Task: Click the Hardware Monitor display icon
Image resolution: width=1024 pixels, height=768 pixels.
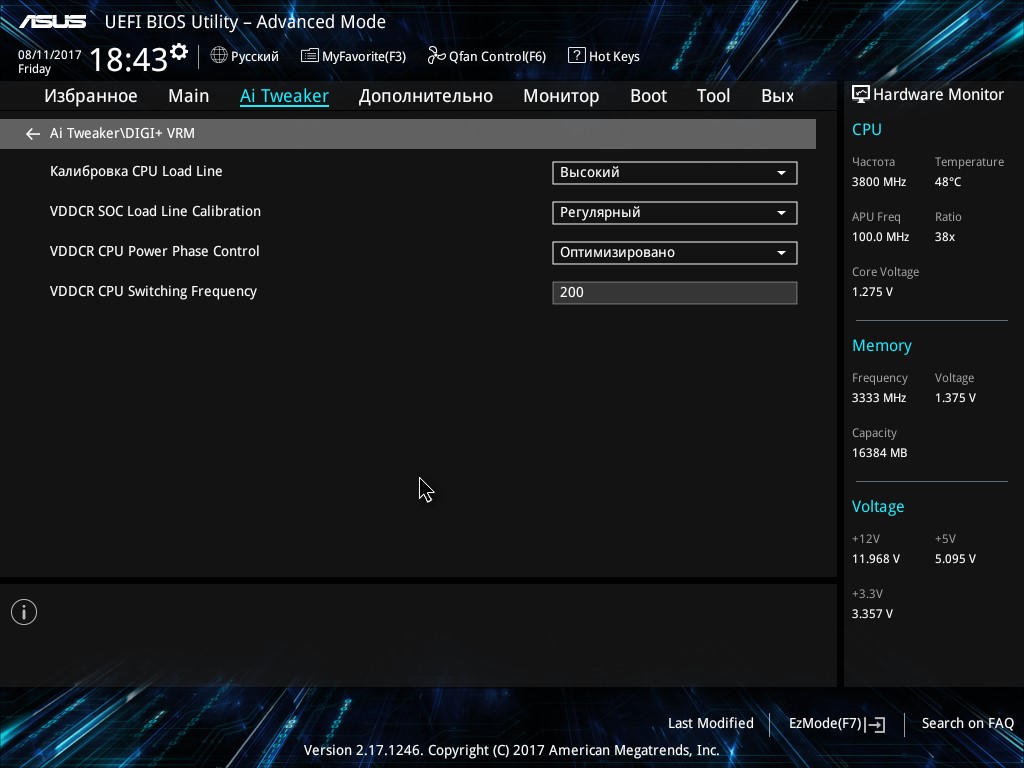Action: pyautogui.click(x=861, y=95)
